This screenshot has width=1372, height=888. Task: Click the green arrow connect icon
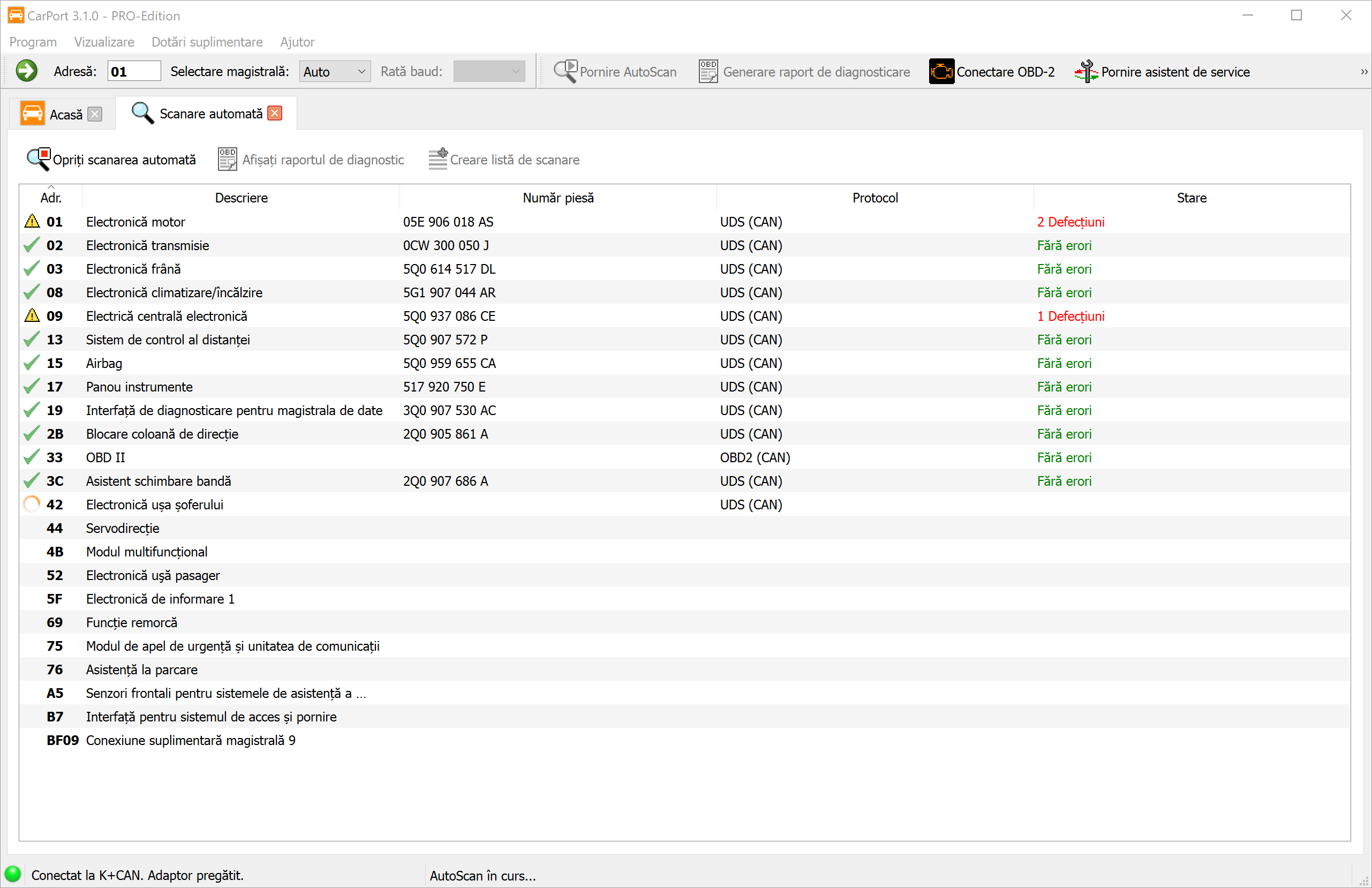pyautogui.click(x=27, y=72)
